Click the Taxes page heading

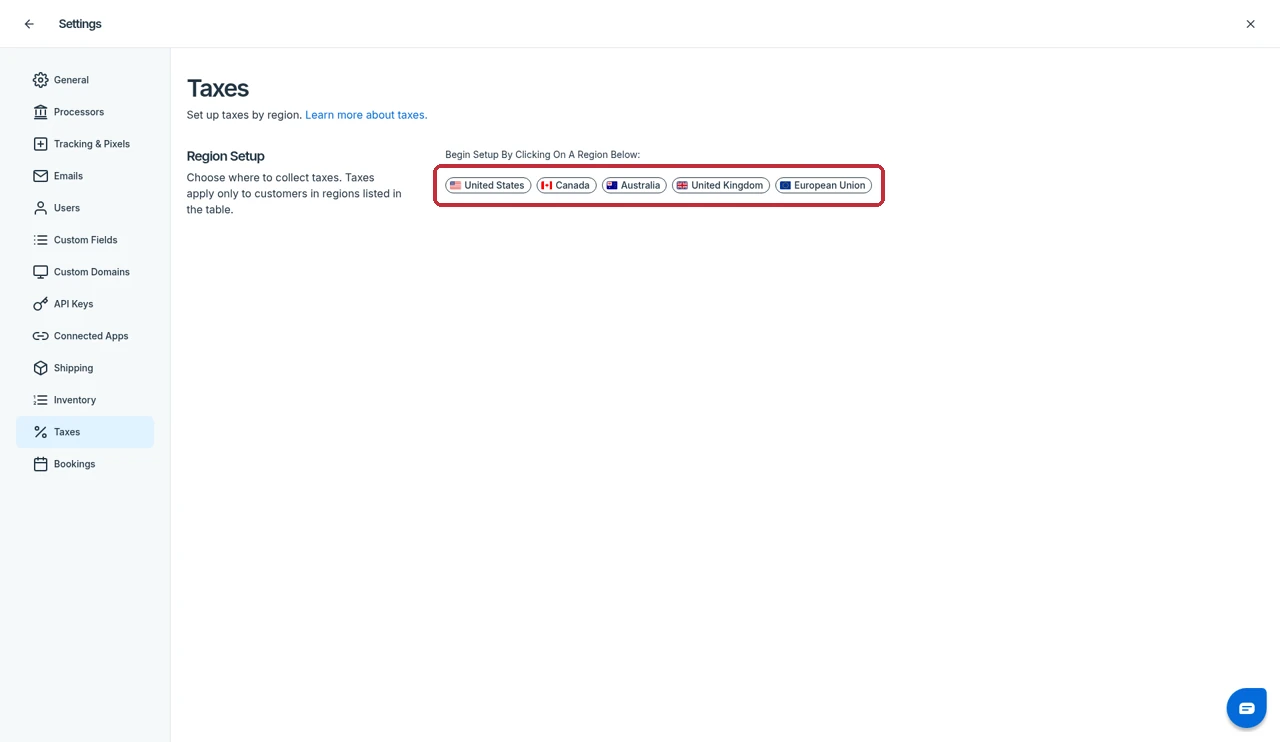tap(218, 88)
